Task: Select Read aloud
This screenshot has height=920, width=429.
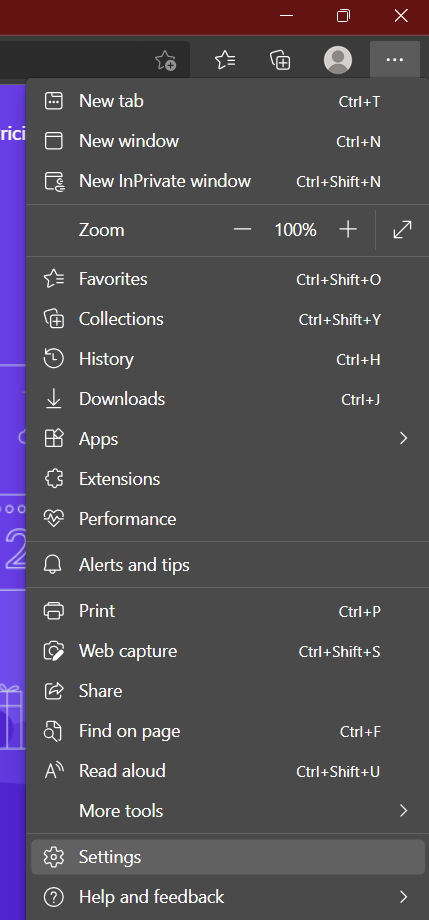Action: pos(228,771)
